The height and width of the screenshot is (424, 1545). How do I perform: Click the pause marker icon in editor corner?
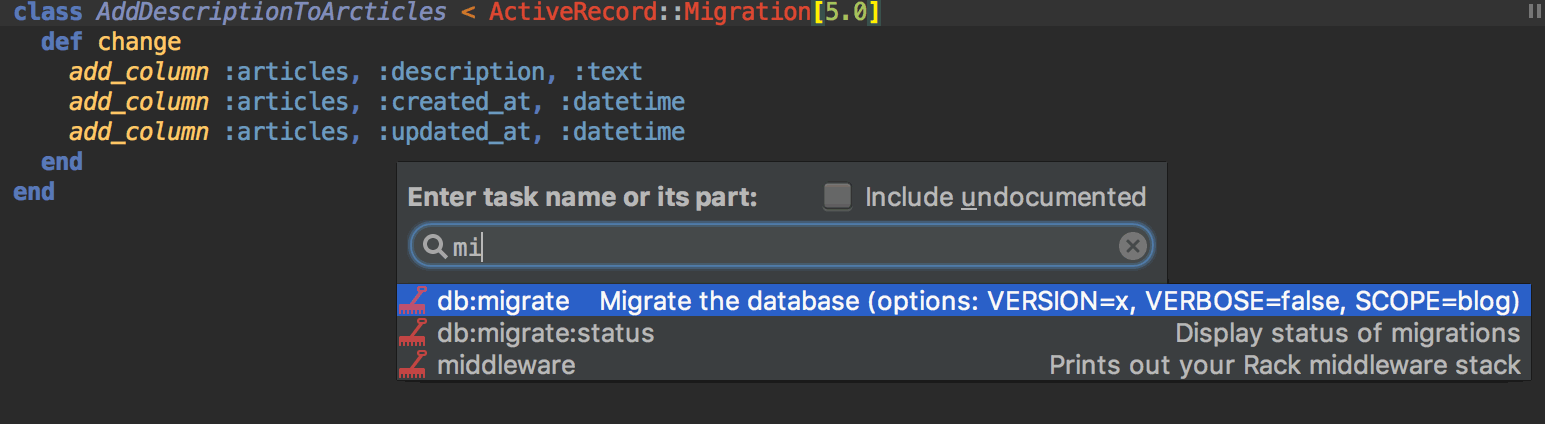tap(1535, 10)
